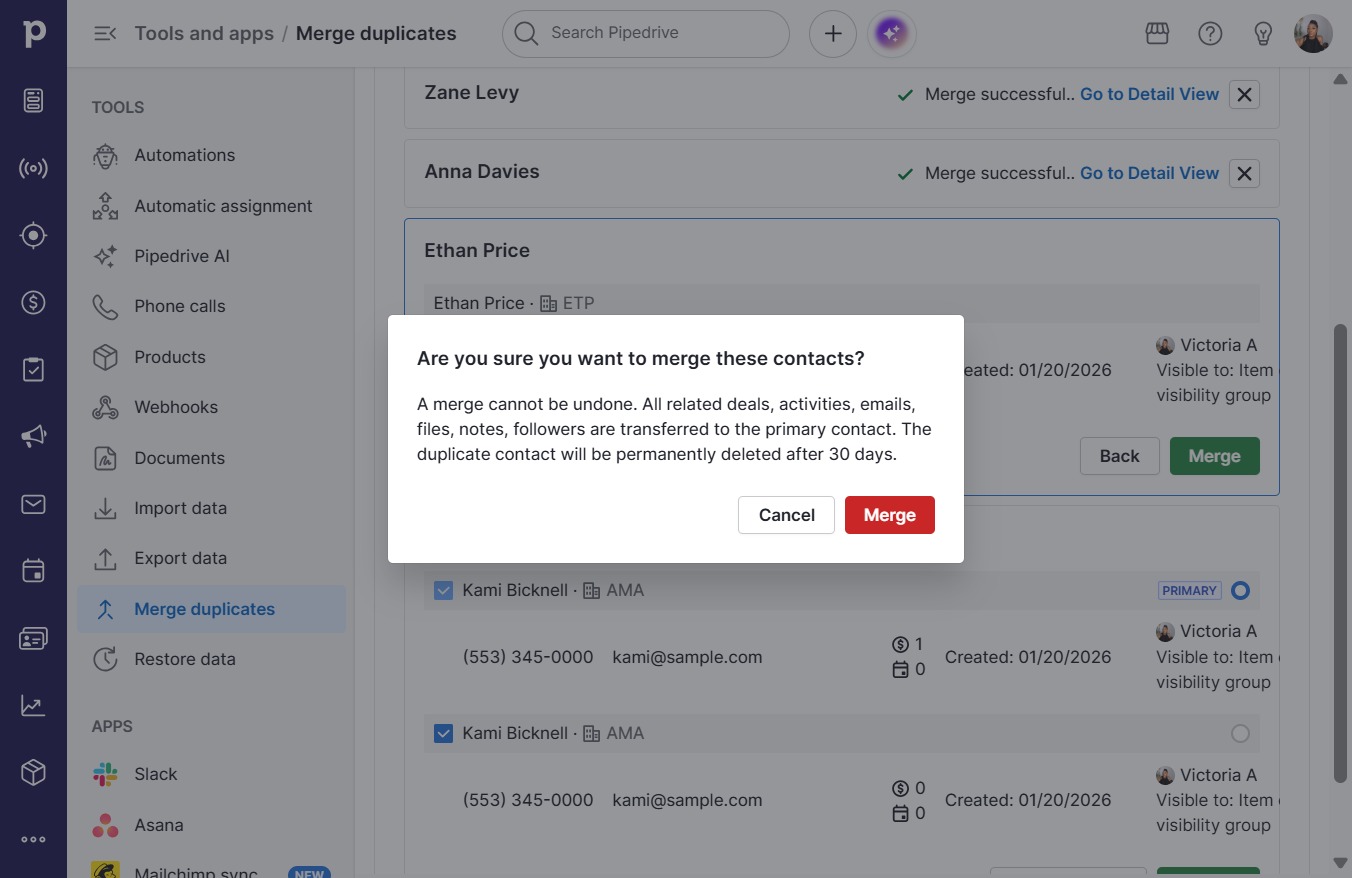Launch the purple AI assistant button
1352x878 pixels.
[x=892, y=34]
